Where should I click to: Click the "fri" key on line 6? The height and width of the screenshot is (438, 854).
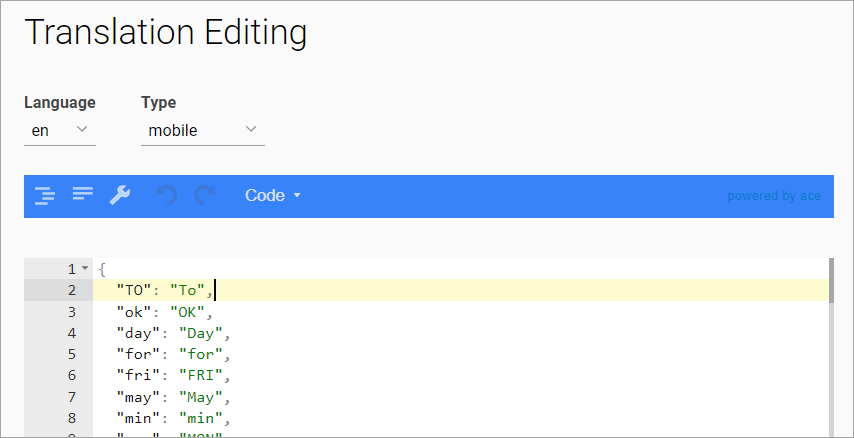(137, 375)
